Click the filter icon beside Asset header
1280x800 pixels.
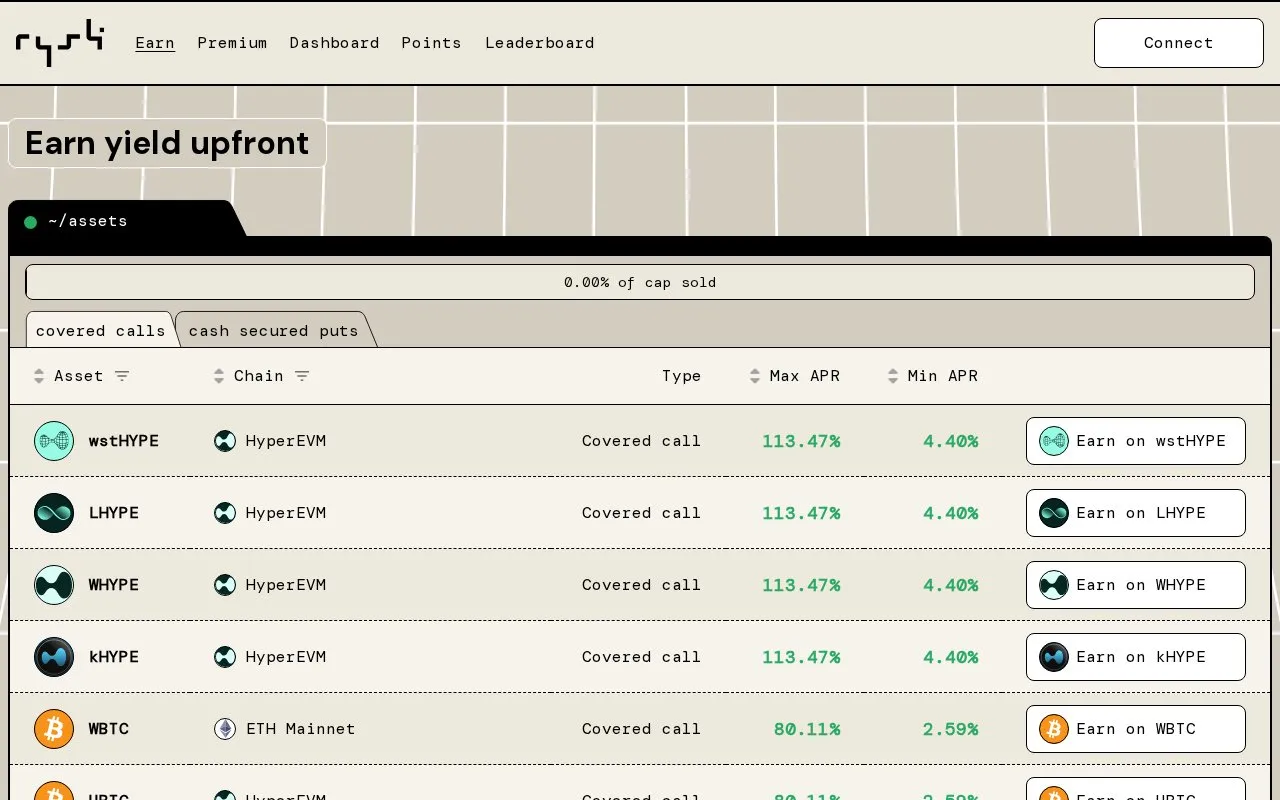[x=122, y=376]
